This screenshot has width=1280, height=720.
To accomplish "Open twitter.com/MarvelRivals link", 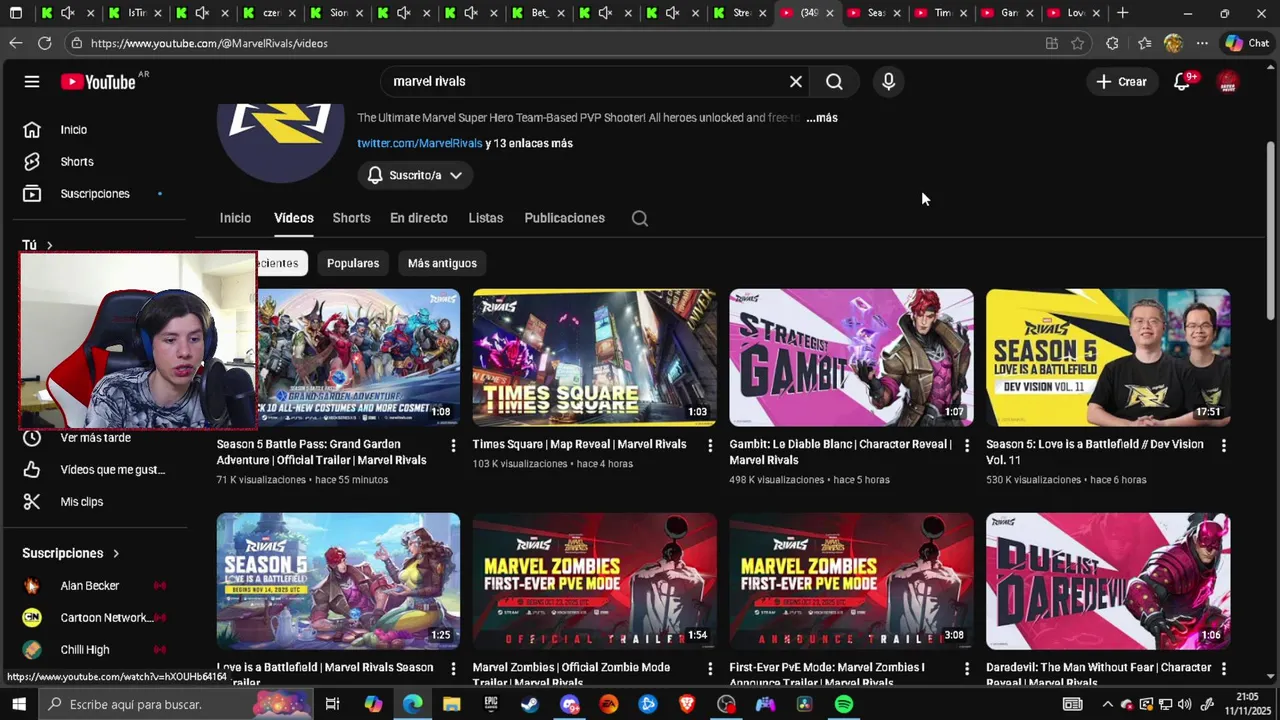I will pyautogui.click(x=420, y=143).
